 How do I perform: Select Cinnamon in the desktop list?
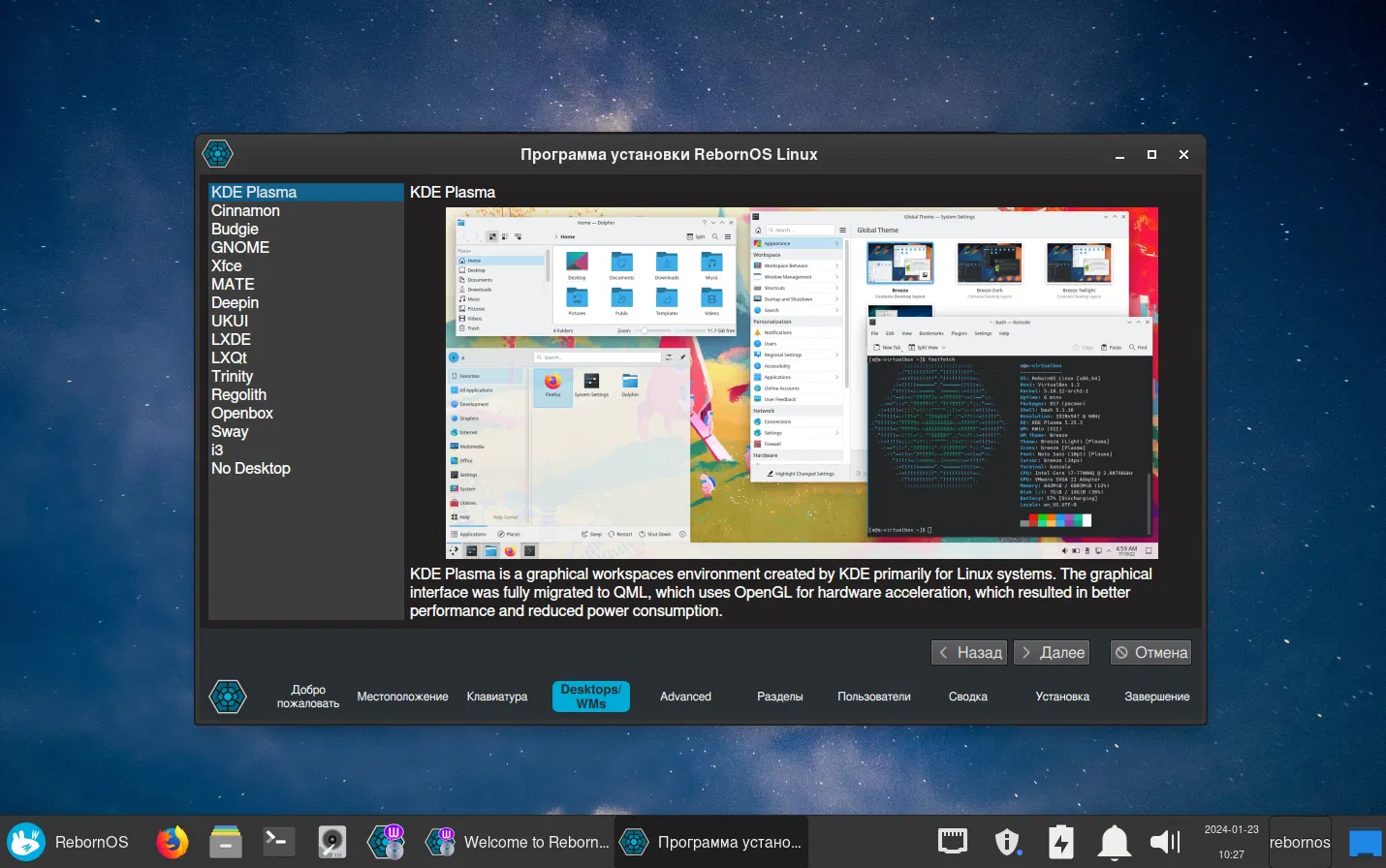pyautogui.click(x=306, y=210)
